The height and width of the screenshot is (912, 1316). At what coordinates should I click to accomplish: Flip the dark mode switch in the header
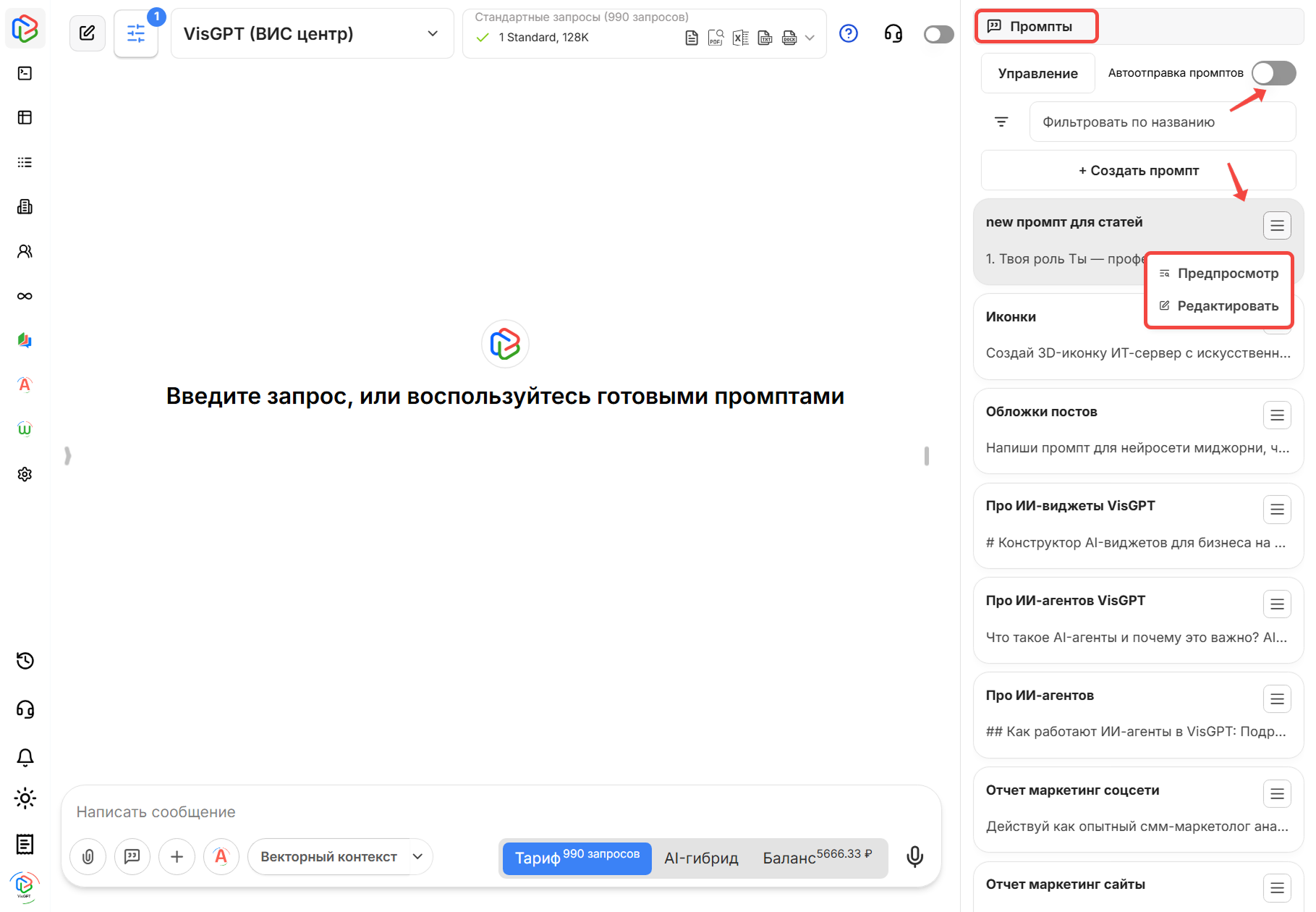(938, 33)
